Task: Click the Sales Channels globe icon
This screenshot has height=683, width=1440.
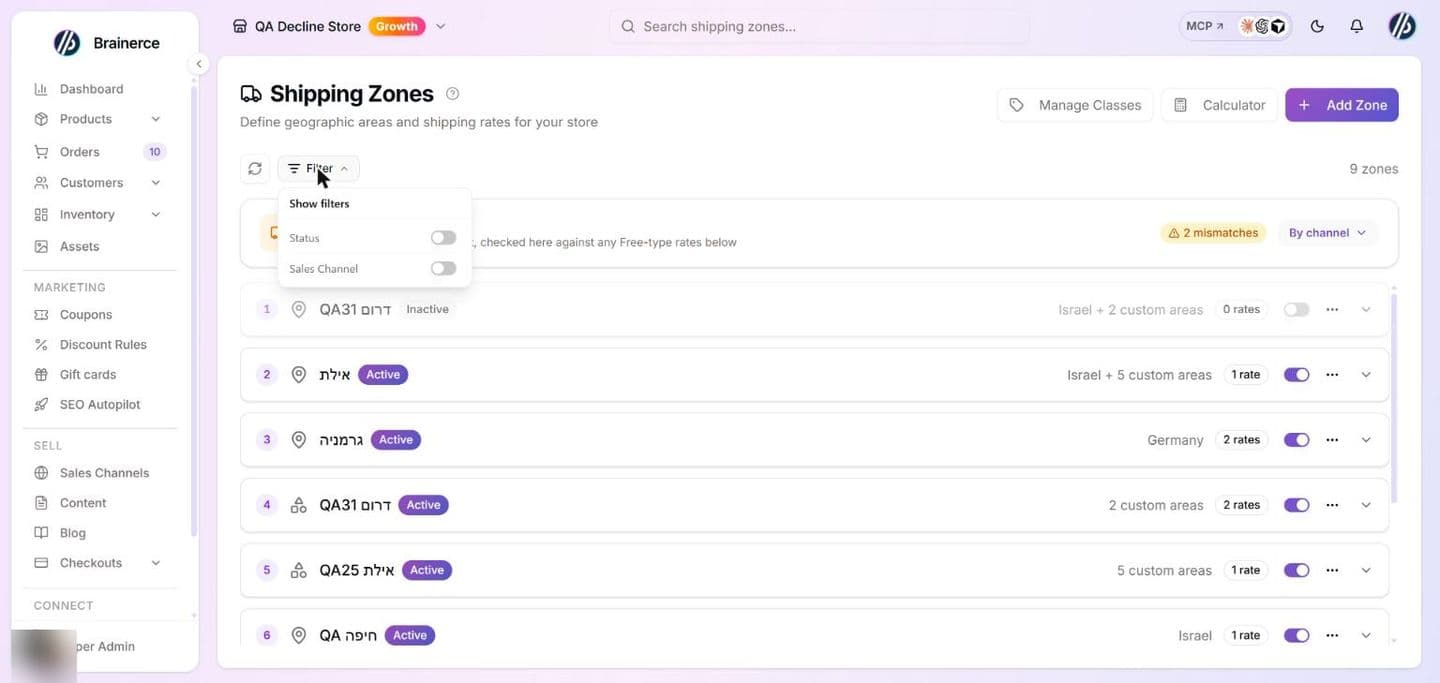Action: click(x=41, y=473)
